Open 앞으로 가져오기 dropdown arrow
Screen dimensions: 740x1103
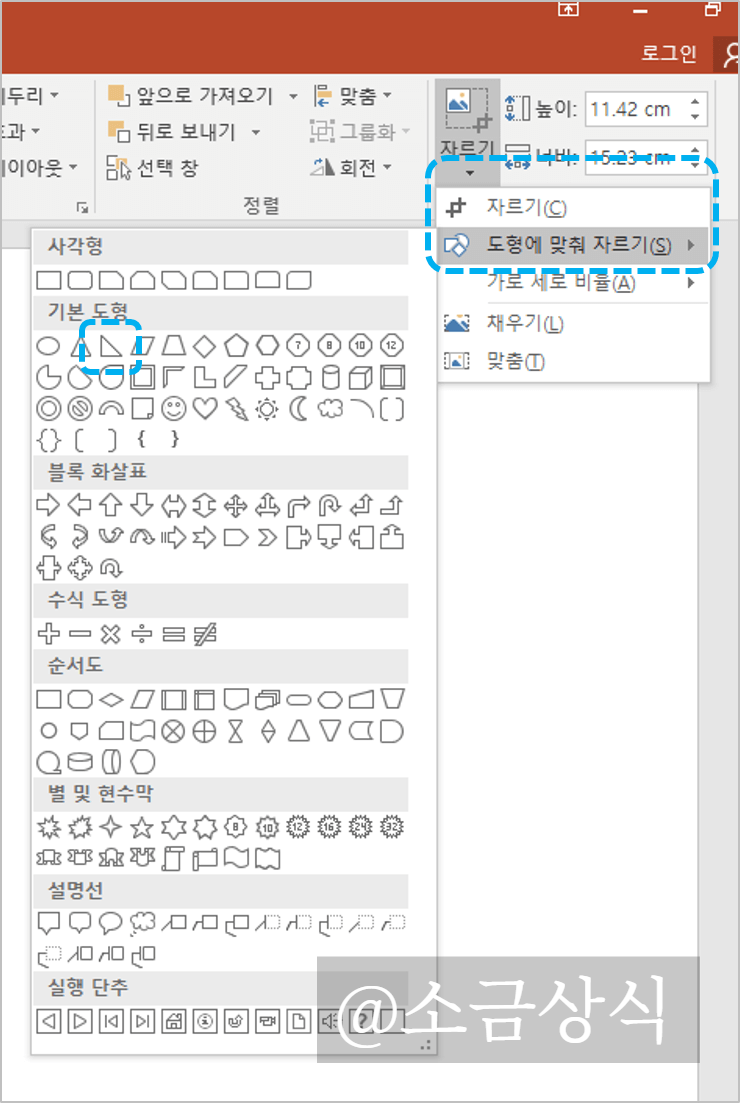click(x=293, y=96)
